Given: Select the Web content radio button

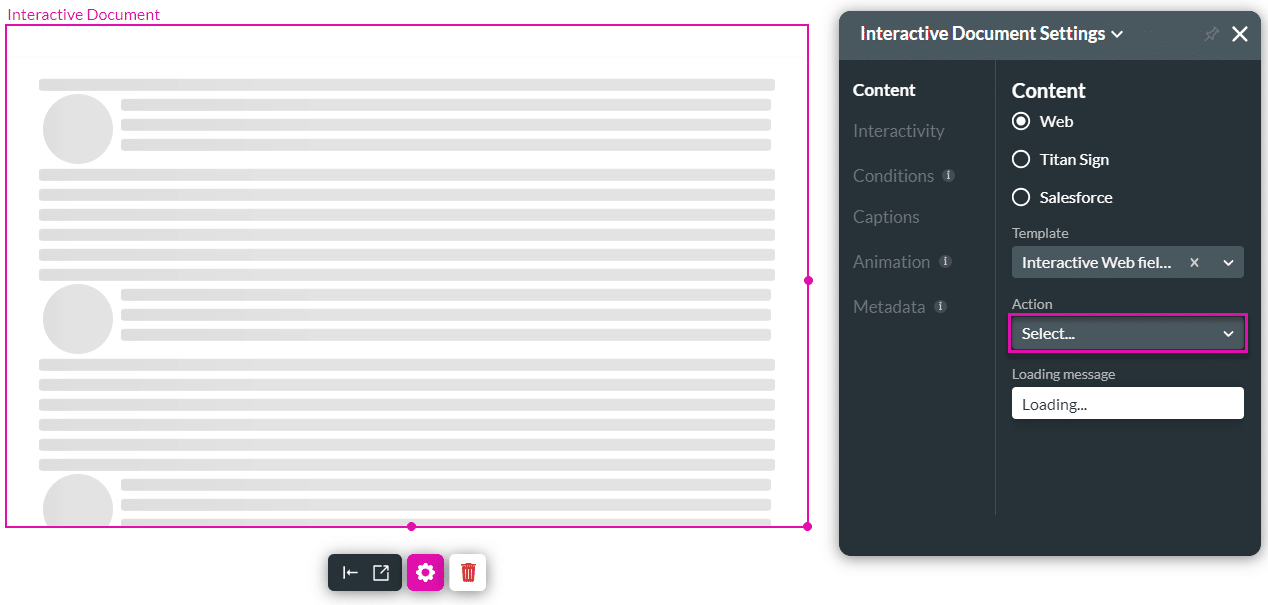Looking at the screenshot, I should [1021, 121].
